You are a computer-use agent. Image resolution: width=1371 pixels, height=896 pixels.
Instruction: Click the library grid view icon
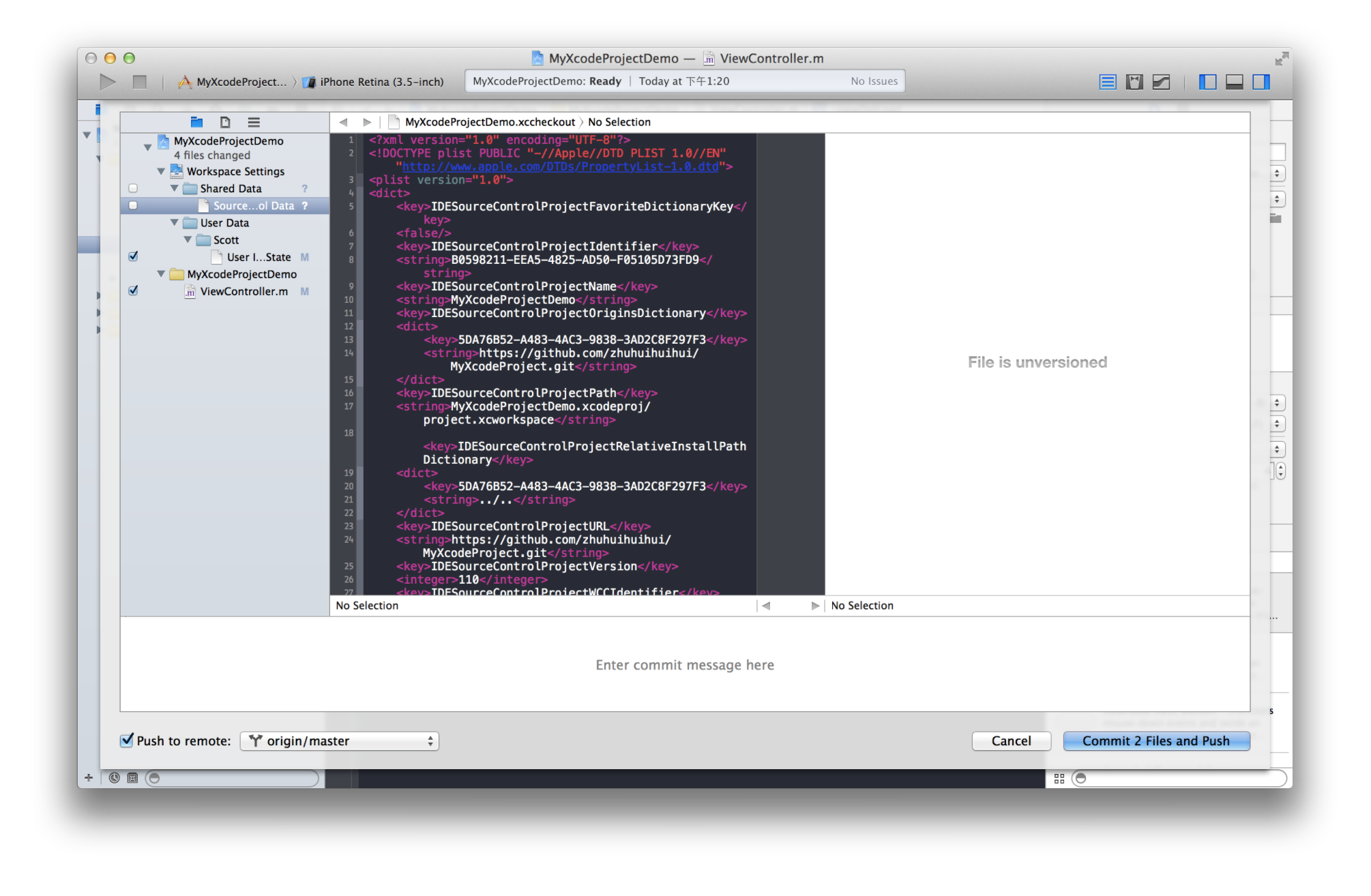(x=1059, y=778)
